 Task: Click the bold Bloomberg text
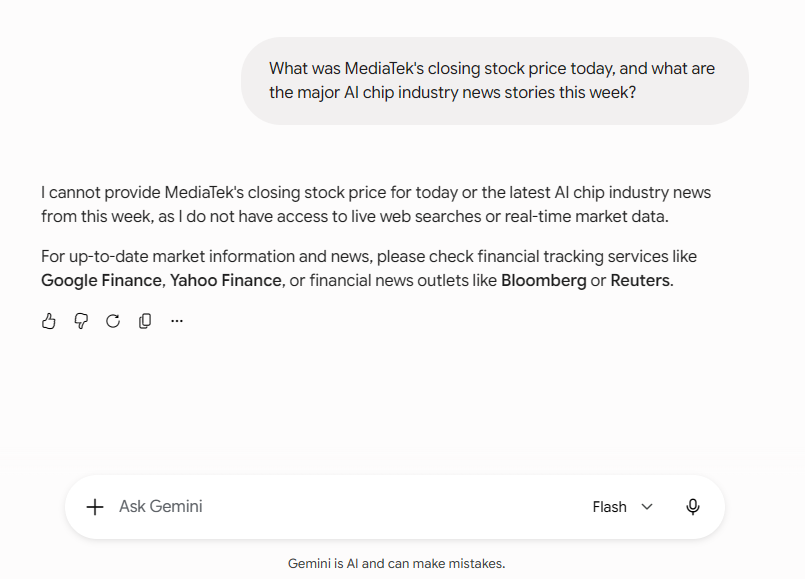(544, 281)
